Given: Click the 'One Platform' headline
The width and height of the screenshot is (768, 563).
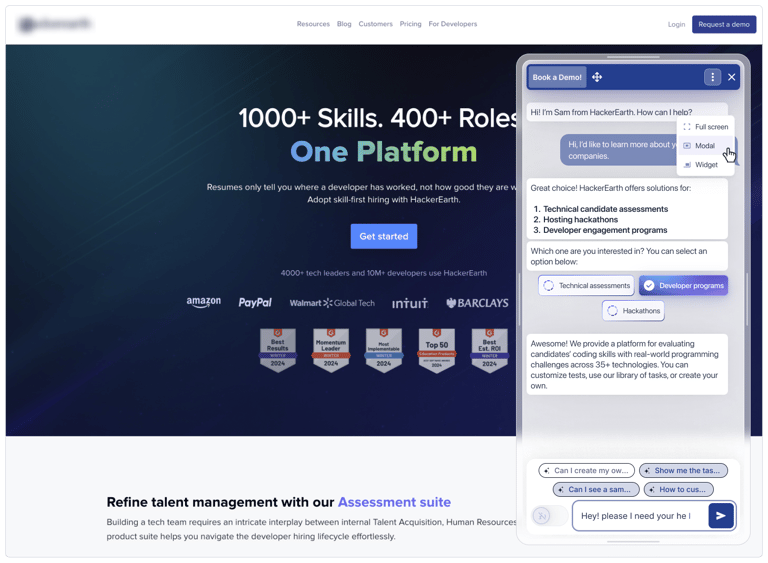Looking at the screenshot, I should click(384, 152).
